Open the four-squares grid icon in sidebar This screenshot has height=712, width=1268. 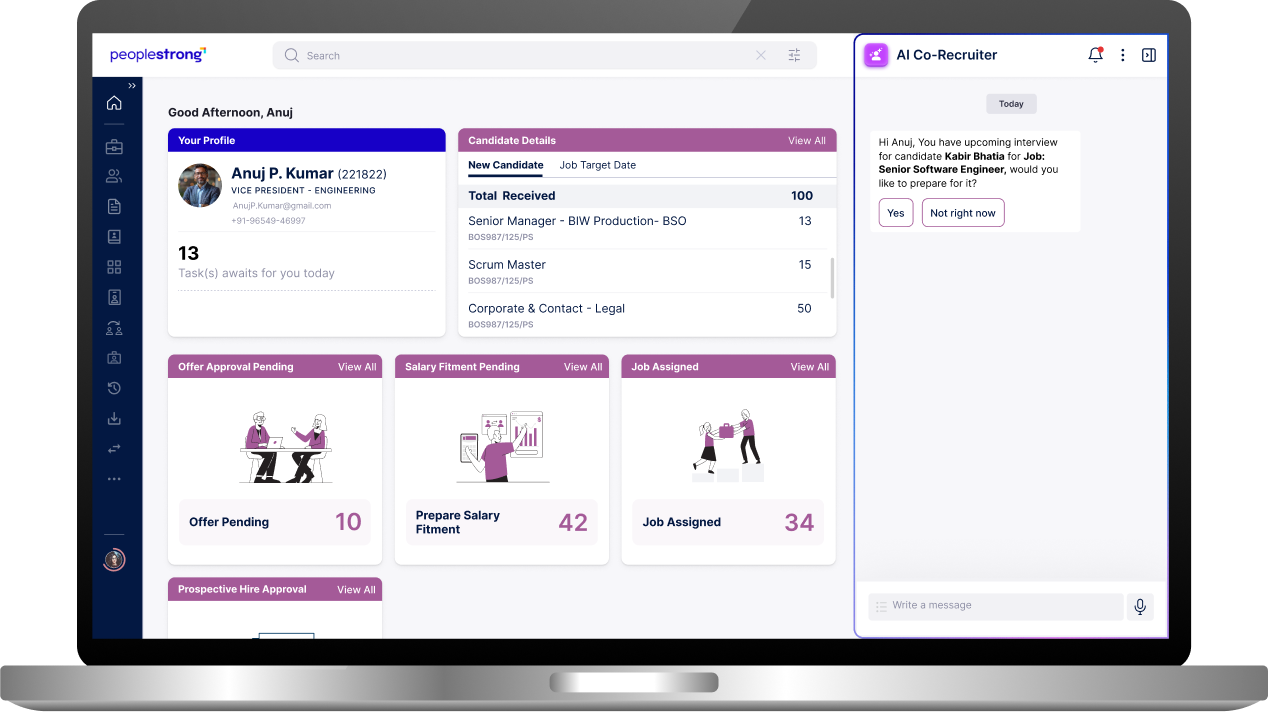tap(114, 267)
